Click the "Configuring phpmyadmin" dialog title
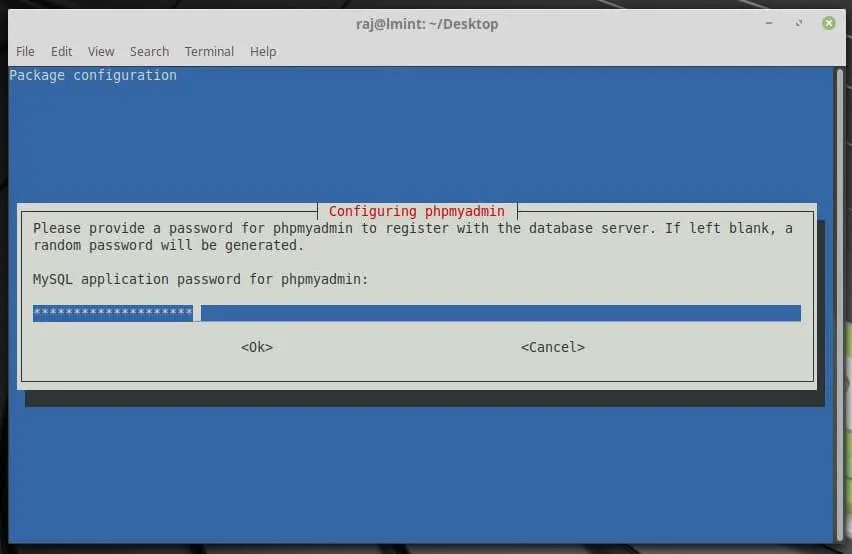Viewport: 852px width, 554px height. 417,211
